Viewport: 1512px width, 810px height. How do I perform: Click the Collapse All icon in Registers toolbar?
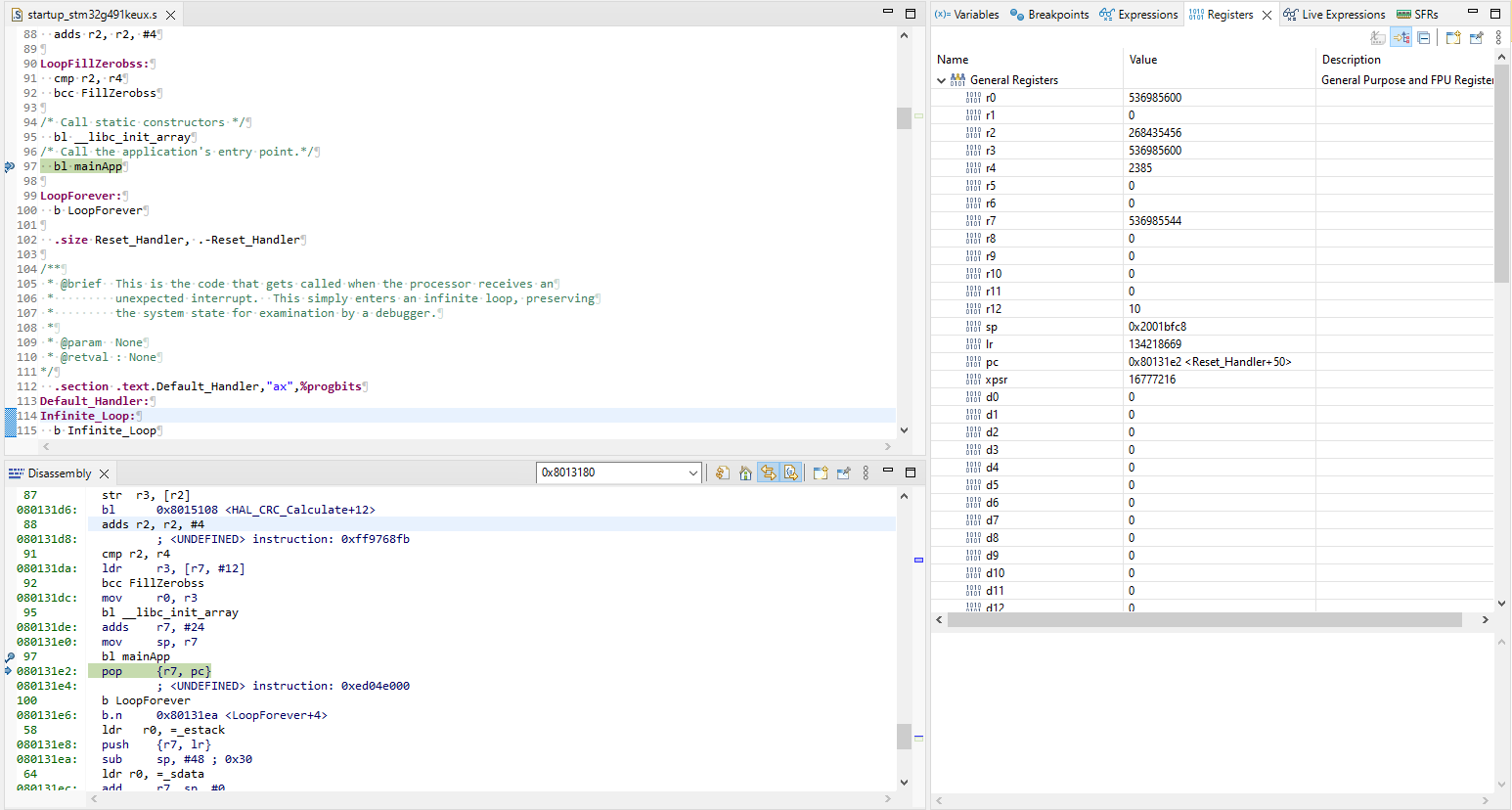tap(1423, 37)
